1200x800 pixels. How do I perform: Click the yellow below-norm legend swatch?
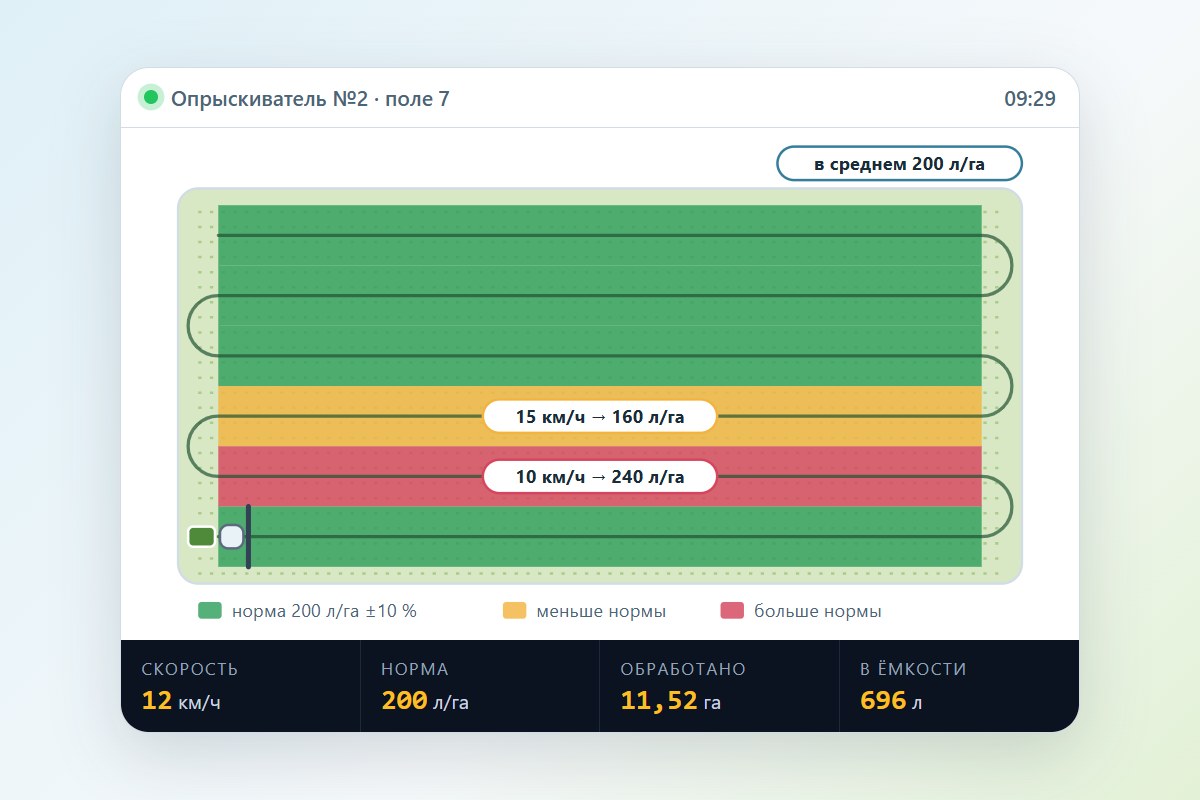tap(514, 611)
